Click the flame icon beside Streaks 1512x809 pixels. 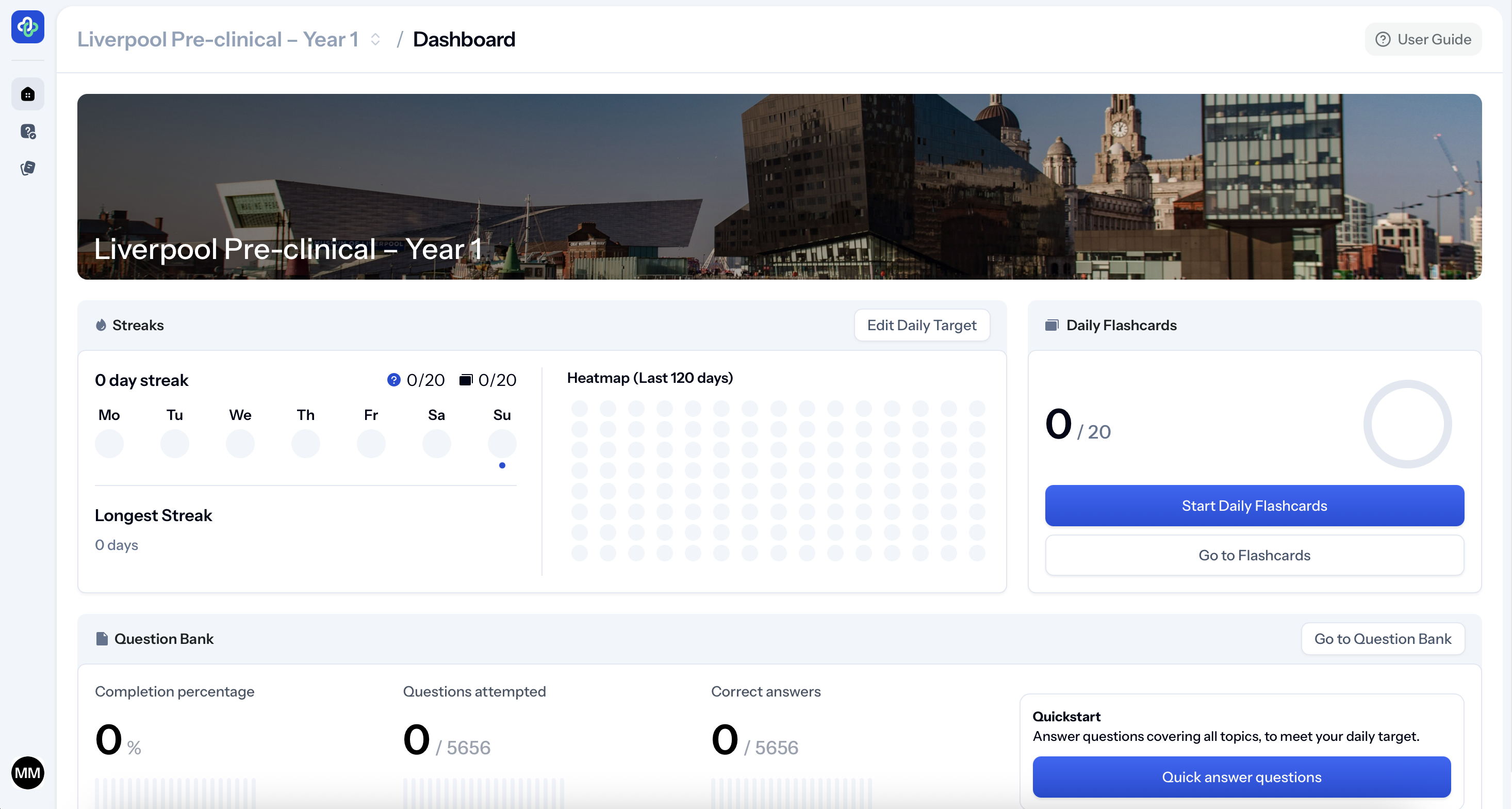pyautogui.click(x=101, y=325)
